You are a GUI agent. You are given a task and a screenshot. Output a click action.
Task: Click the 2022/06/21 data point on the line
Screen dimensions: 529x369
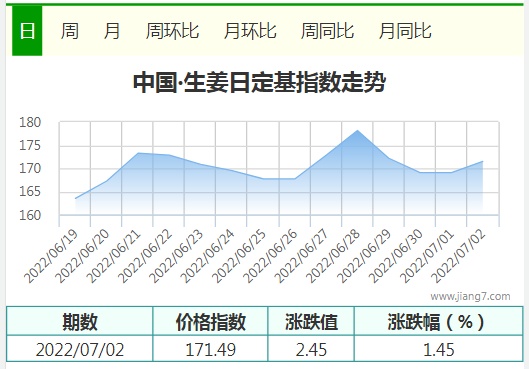point(138,153)
